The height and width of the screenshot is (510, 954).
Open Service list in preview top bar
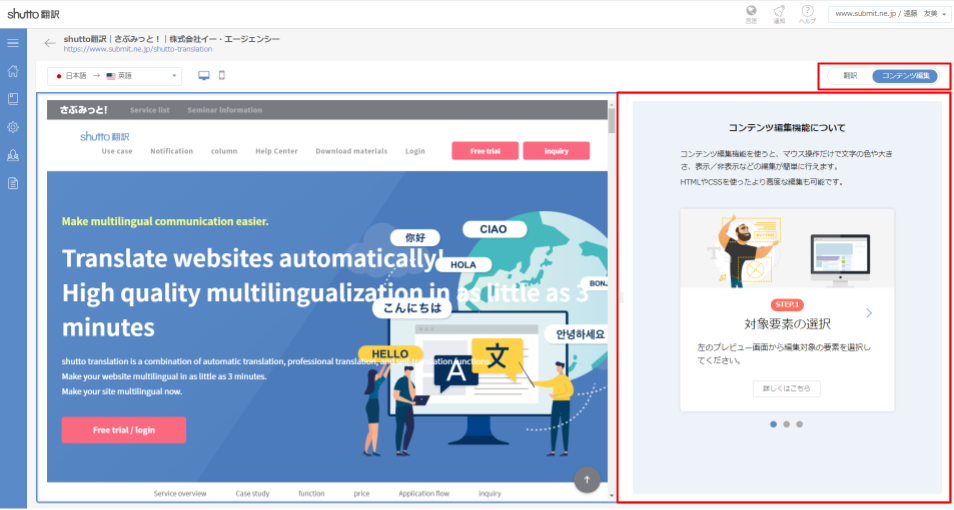click(x=150, y=110)
